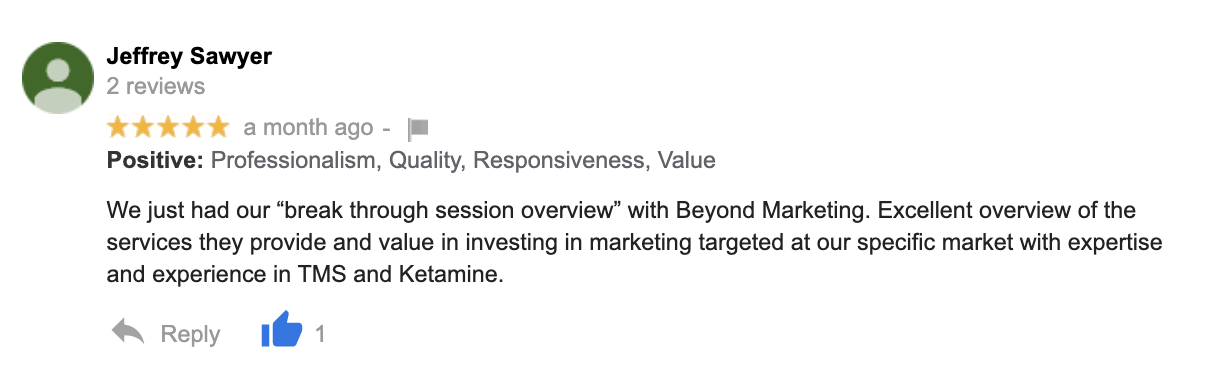Select the second gold rating star
The height and width of the screenshot is (386, 1218).
coord(144,127)
